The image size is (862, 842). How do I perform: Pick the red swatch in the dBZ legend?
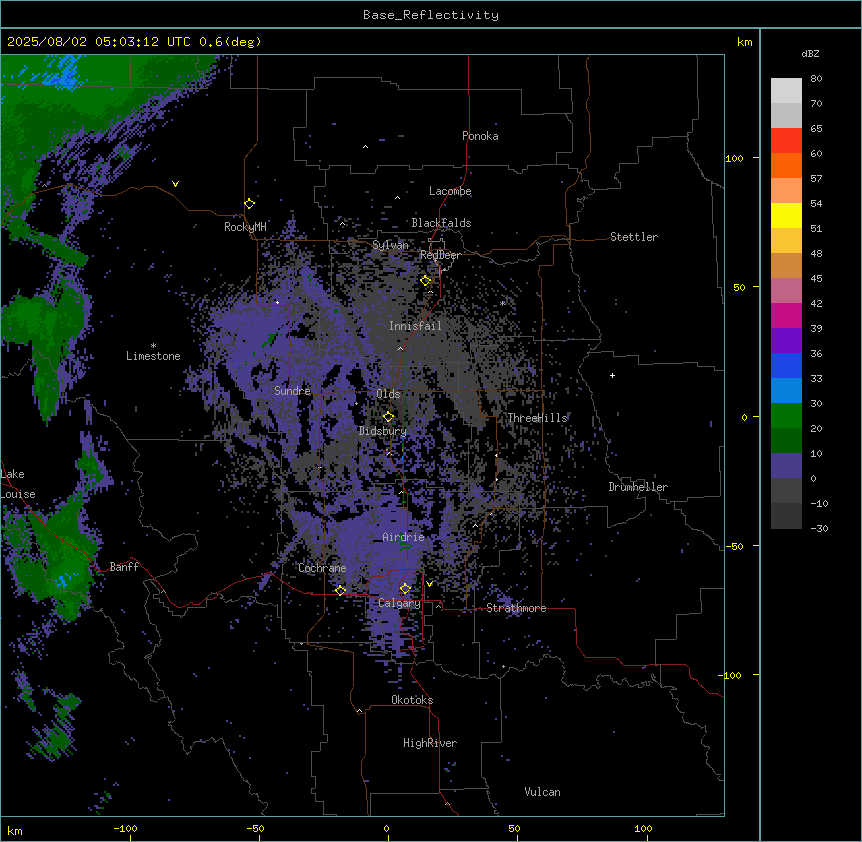click(x=786, y=141)
